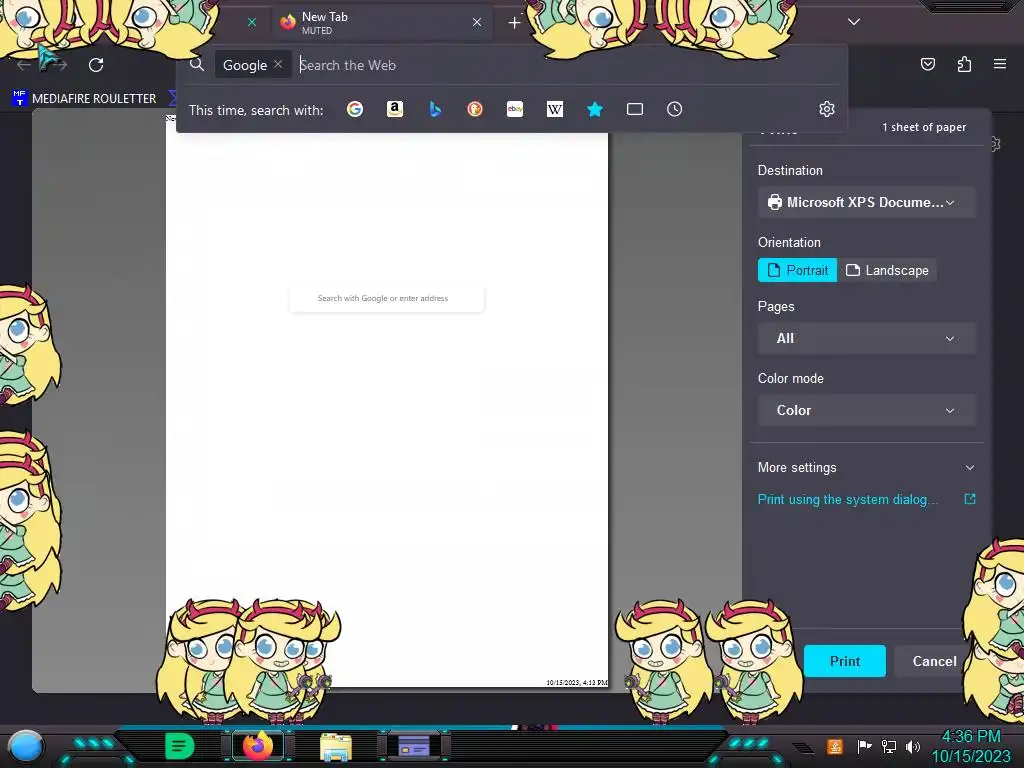Expand the list all tabs chevron
The width and height of the screenshot is (1024, 768).
854,22
